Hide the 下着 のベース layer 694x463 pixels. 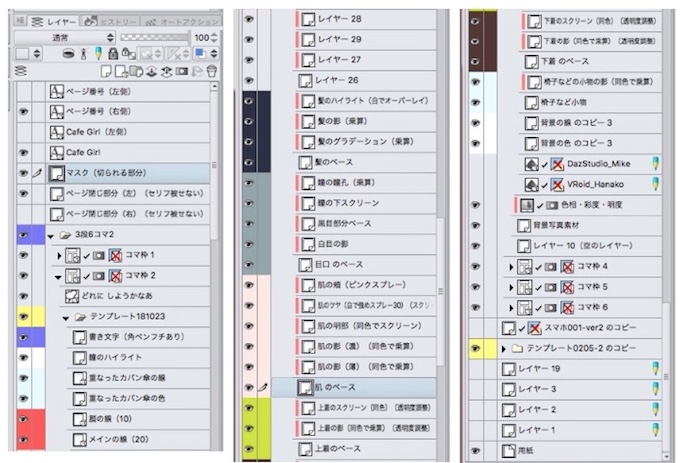(x=475, y=62)
